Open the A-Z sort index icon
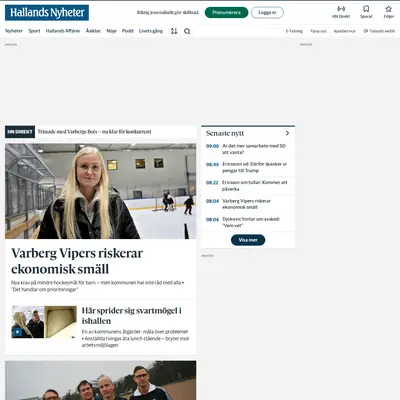 tap(174, 31)
